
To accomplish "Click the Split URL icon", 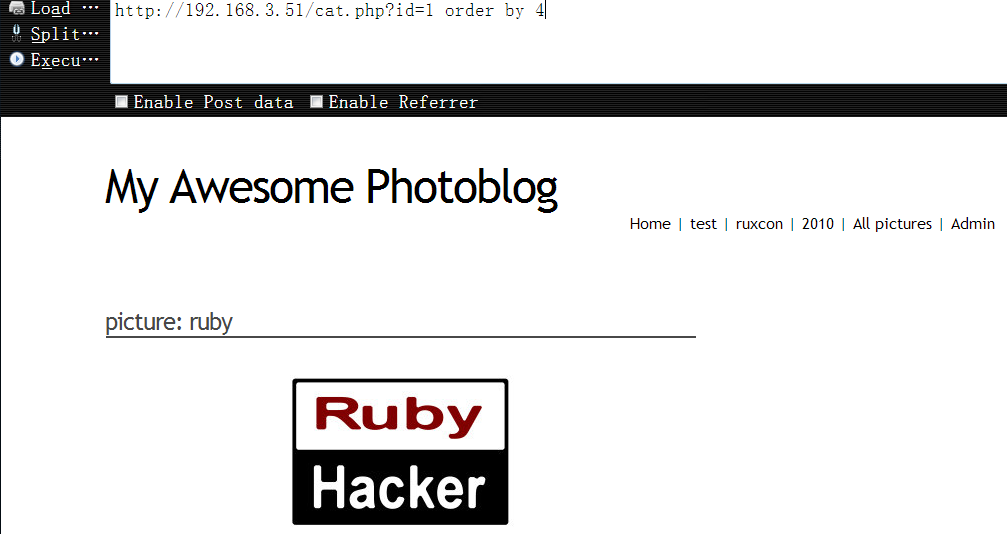I will 17,33.
